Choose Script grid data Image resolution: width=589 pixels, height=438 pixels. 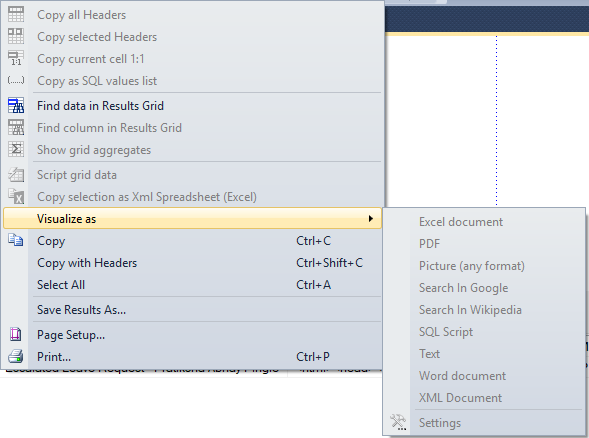coord(193,175)
